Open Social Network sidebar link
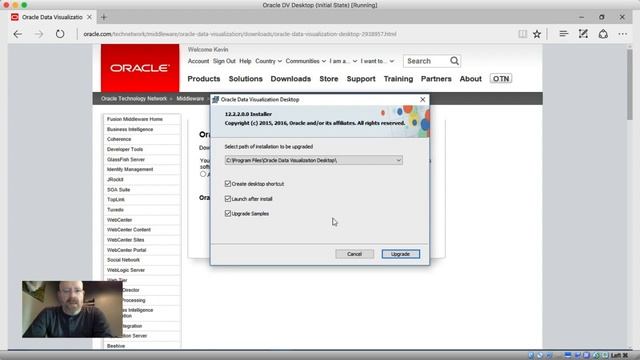This screenshot has width=640, height=360. pos(123,260)
